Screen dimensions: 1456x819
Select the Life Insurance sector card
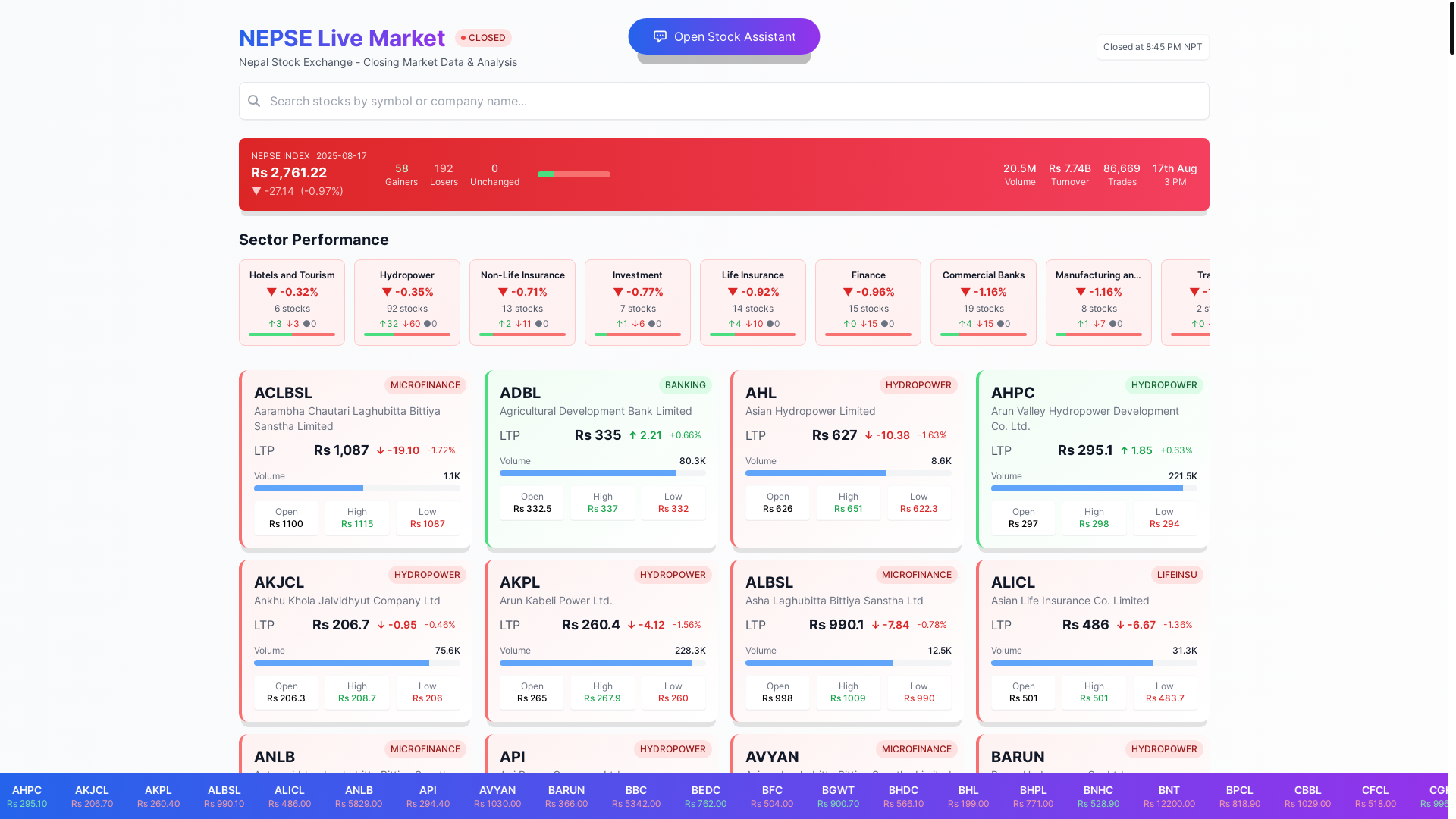pos(753,303)
